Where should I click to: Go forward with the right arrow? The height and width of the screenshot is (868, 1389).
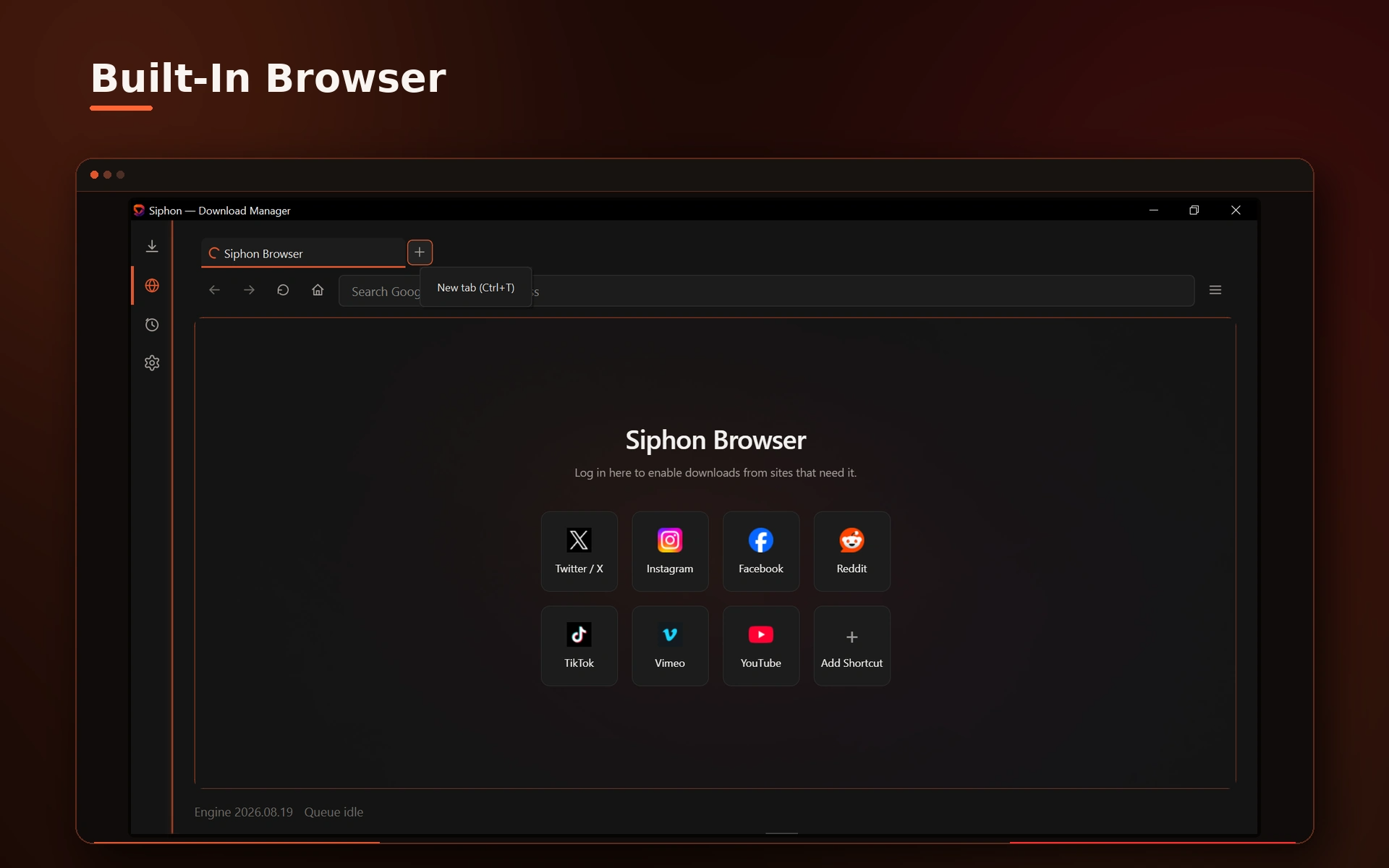click(x=249, y=290)
